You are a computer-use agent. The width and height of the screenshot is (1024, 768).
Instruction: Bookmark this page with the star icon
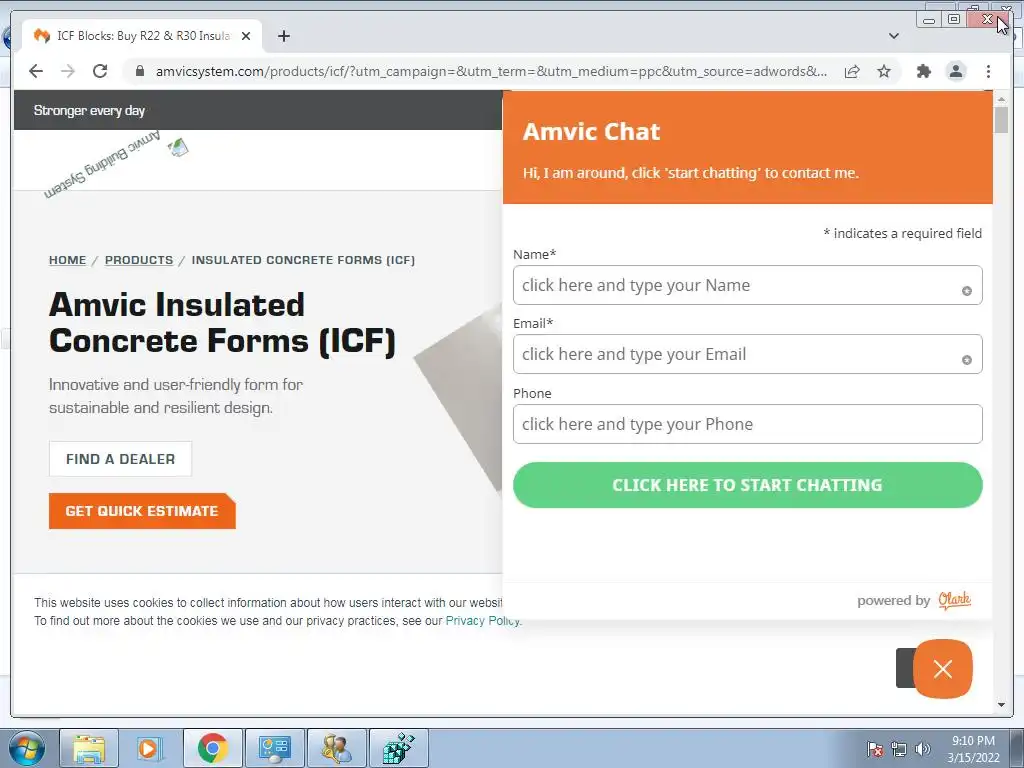pyautogui.click(x=884, y=71)
